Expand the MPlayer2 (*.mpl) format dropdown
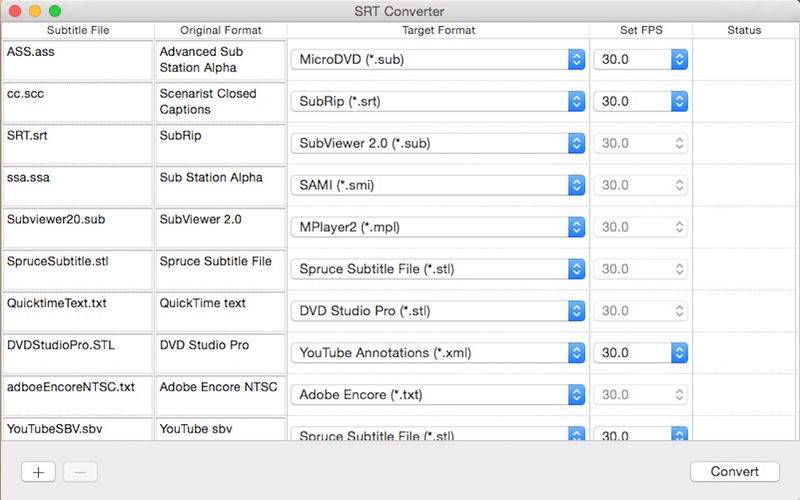The width and height of the screenshot is (800, 500). (x=438, y=227)
